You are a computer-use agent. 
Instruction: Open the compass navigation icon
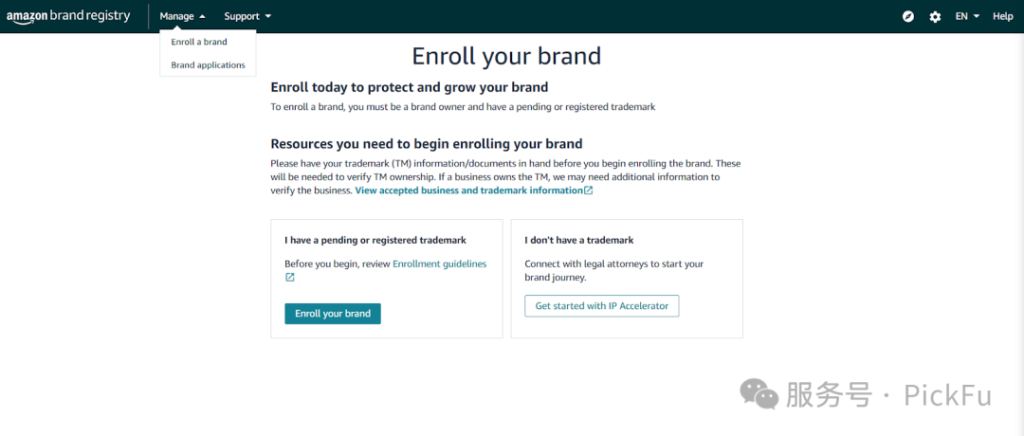coord(908,17)
